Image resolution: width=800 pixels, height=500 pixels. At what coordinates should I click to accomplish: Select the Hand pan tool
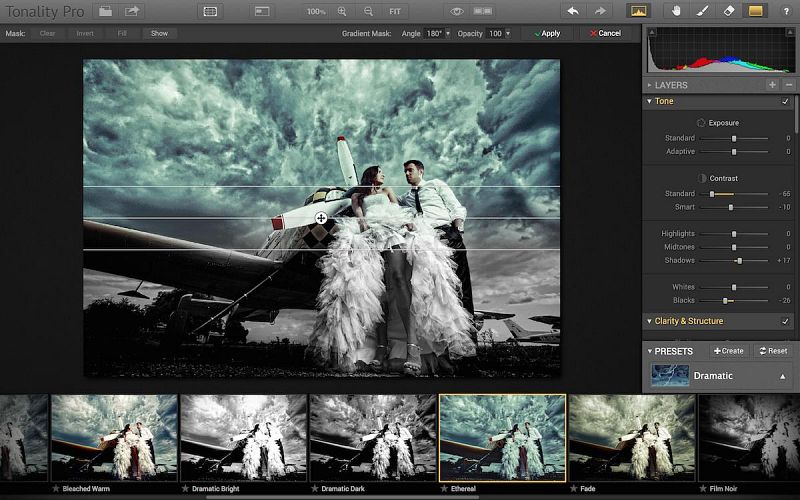676,11
